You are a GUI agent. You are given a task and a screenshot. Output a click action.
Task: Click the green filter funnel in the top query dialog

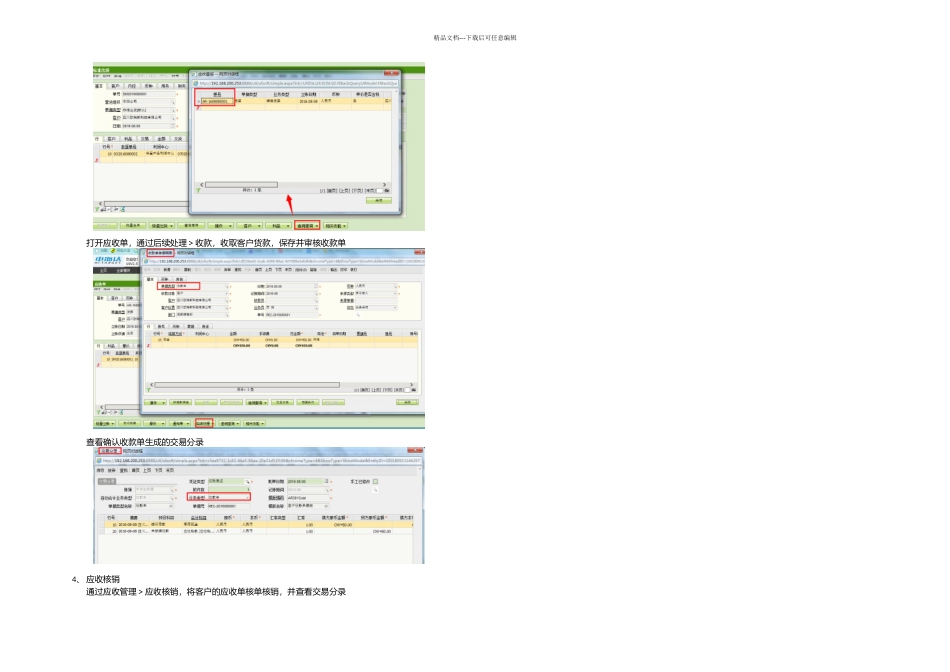(x=198, y=190)
